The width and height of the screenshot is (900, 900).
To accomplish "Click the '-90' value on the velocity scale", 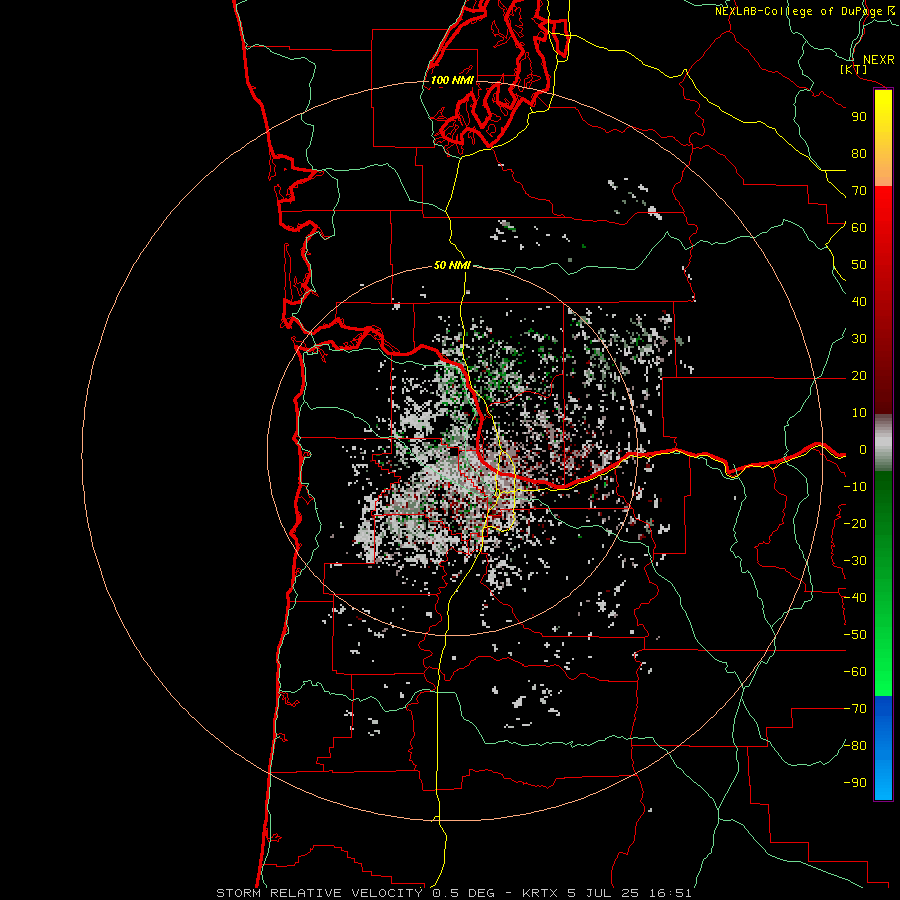I will pos(855,783).
